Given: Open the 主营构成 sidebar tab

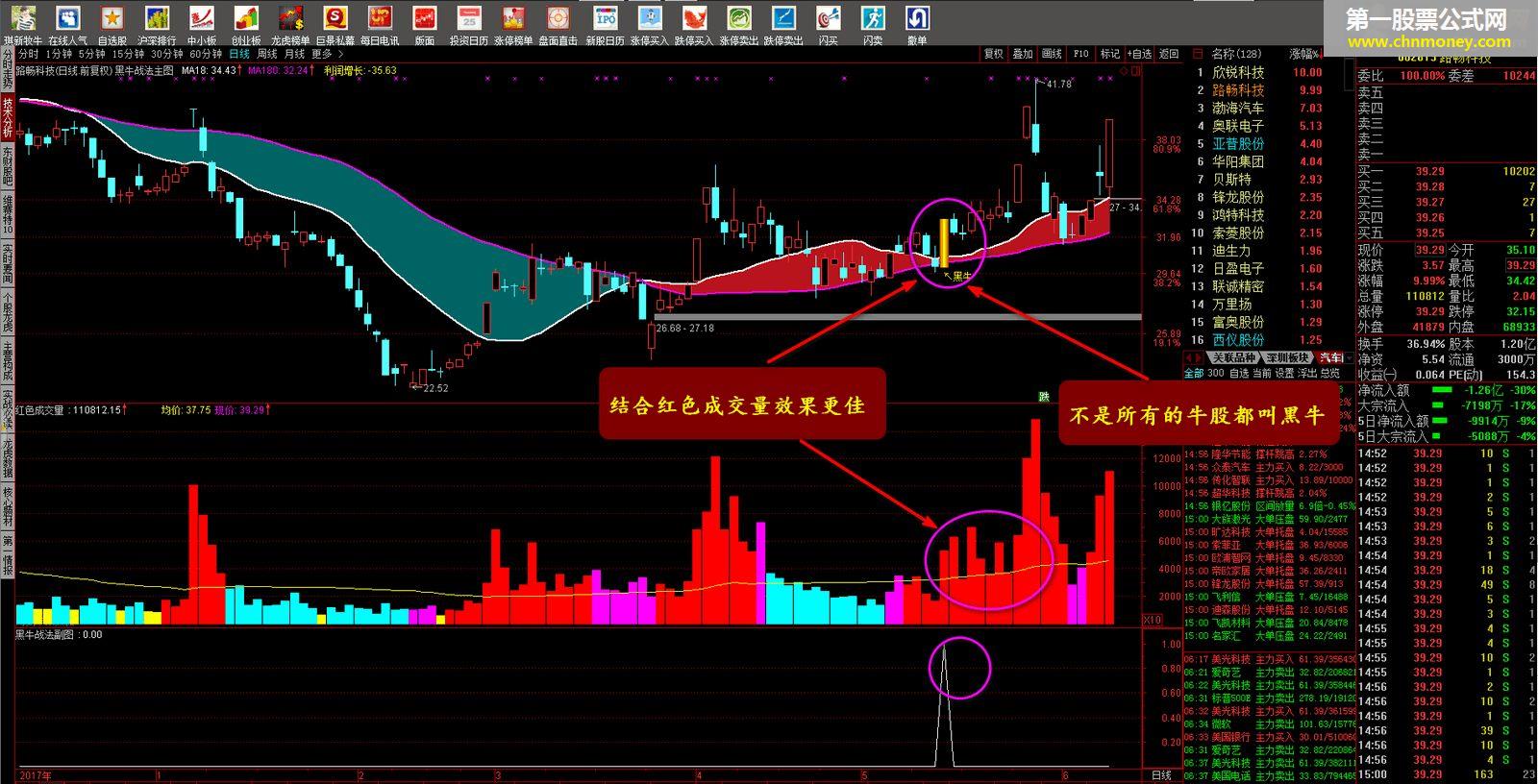Looking at the screenshot, I should click(8, 362).
